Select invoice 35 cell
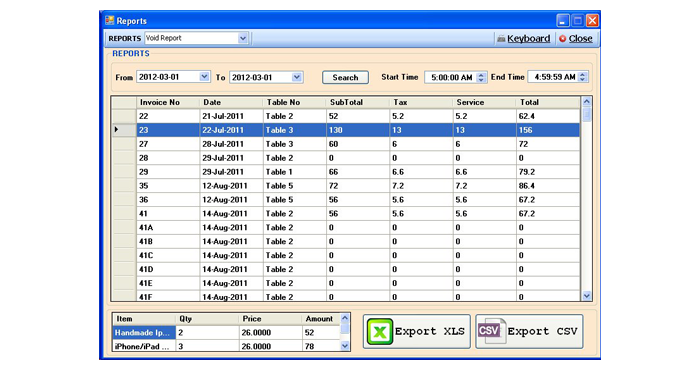 click(x=167, y=185)
